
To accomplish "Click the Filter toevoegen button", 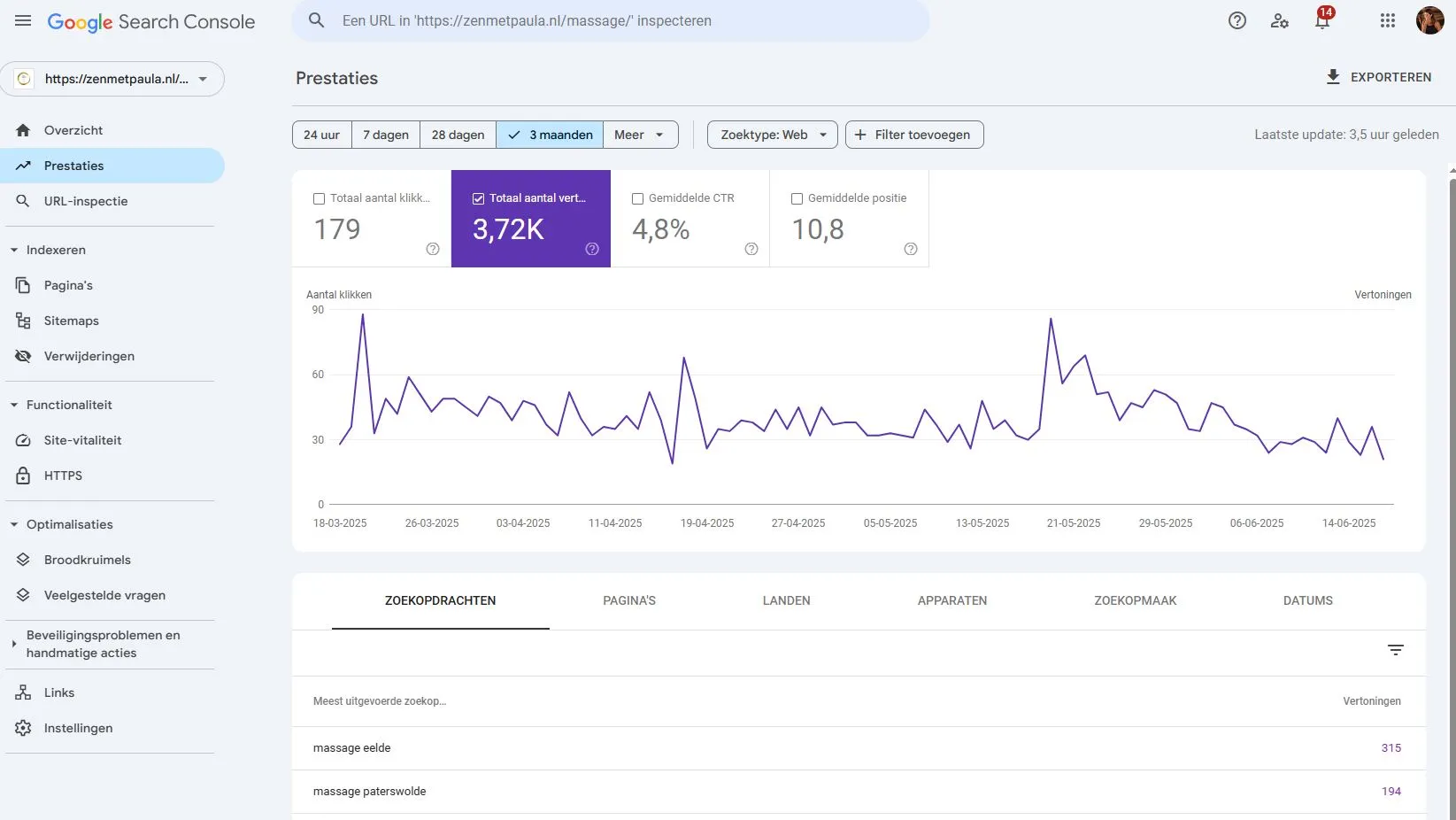I will coord(914,135).
